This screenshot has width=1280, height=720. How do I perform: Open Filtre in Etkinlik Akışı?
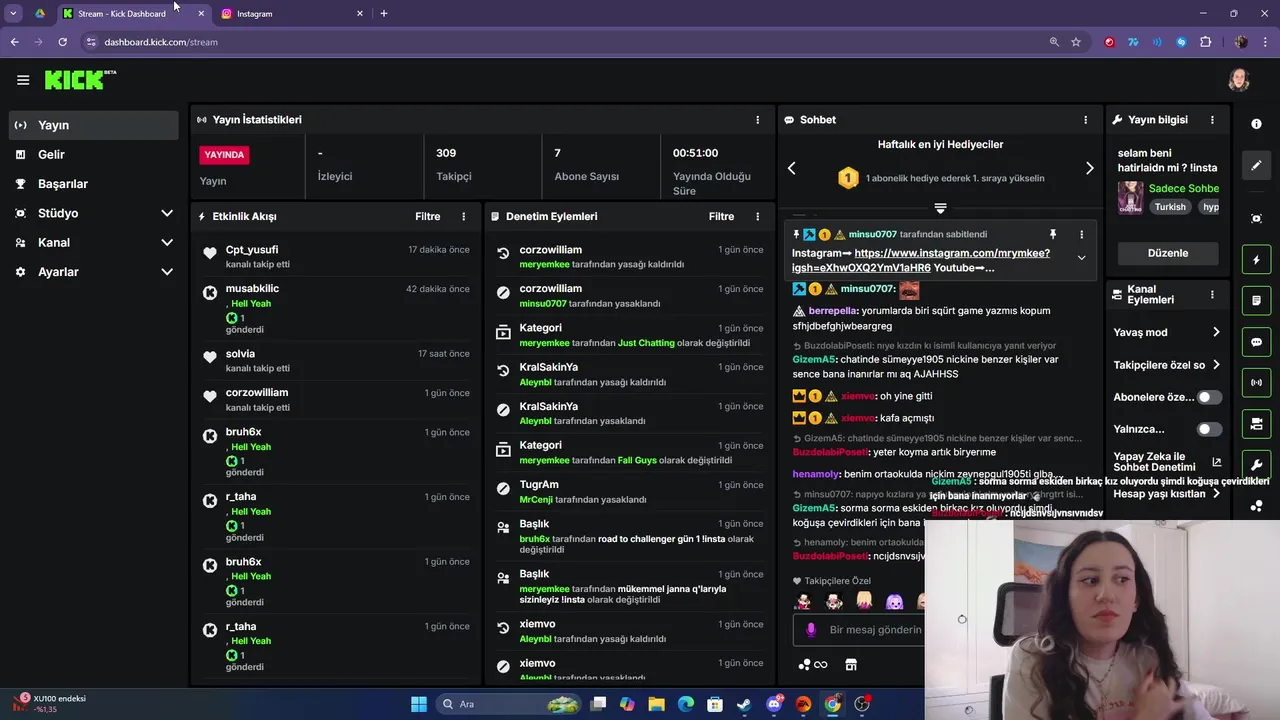click(428, 216)
